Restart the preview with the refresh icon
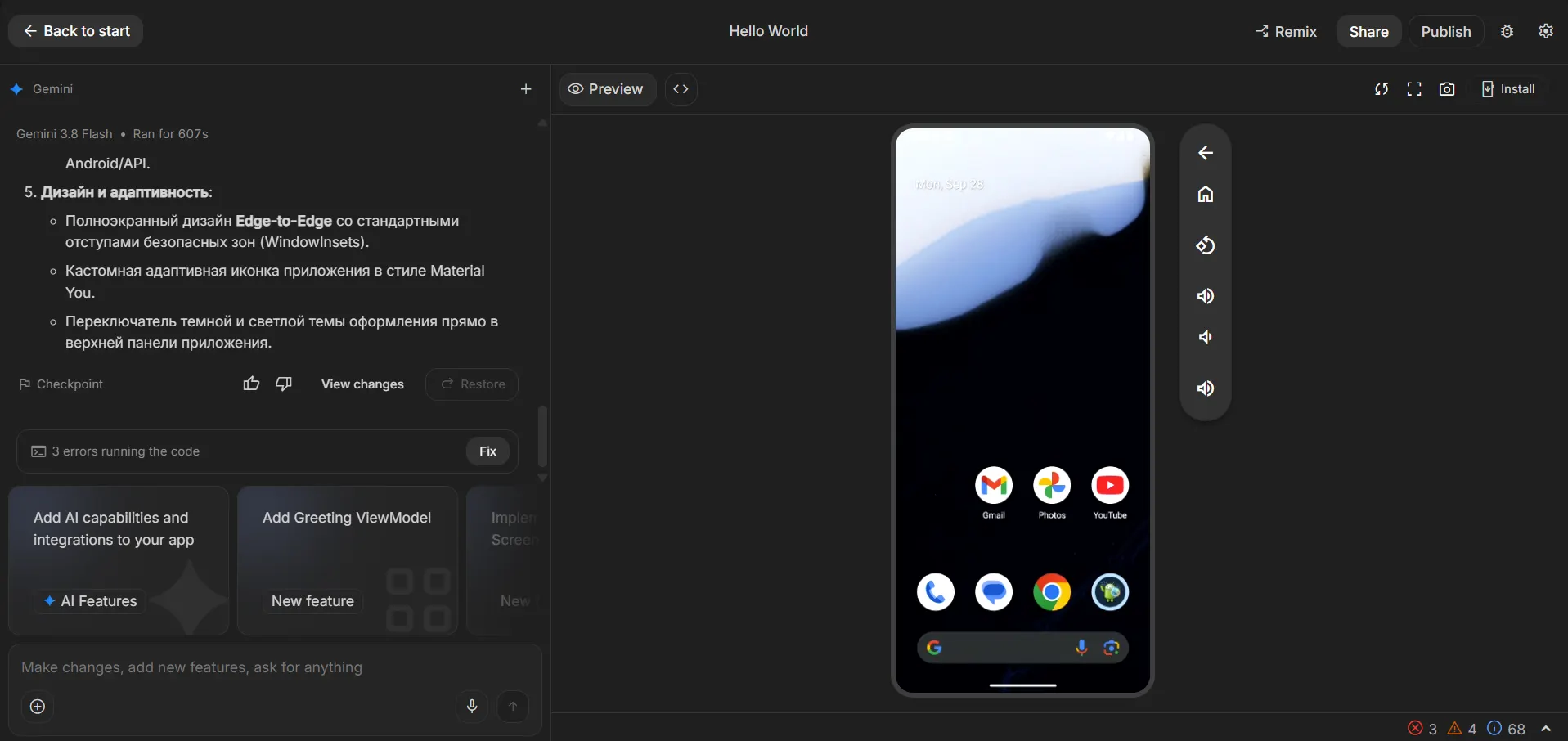 (x=1382, y=89)
